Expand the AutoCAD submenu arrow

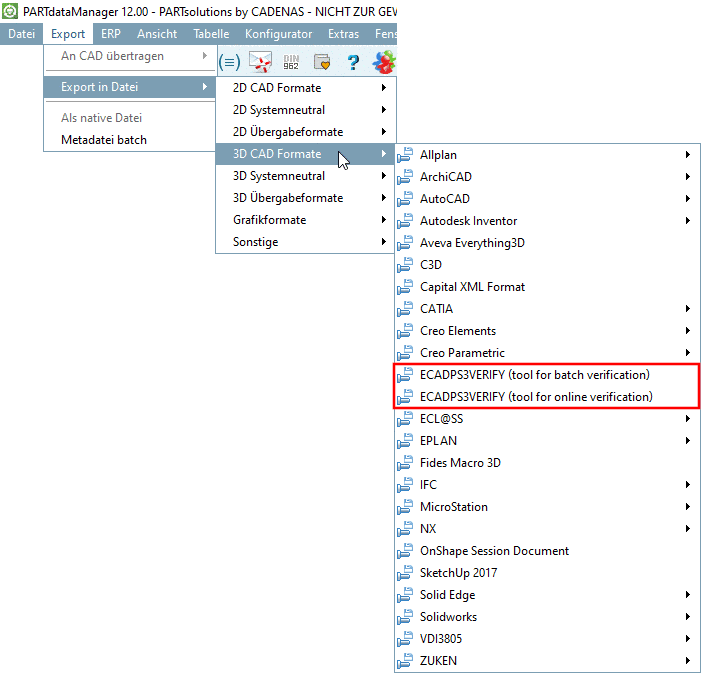[688, 199]
